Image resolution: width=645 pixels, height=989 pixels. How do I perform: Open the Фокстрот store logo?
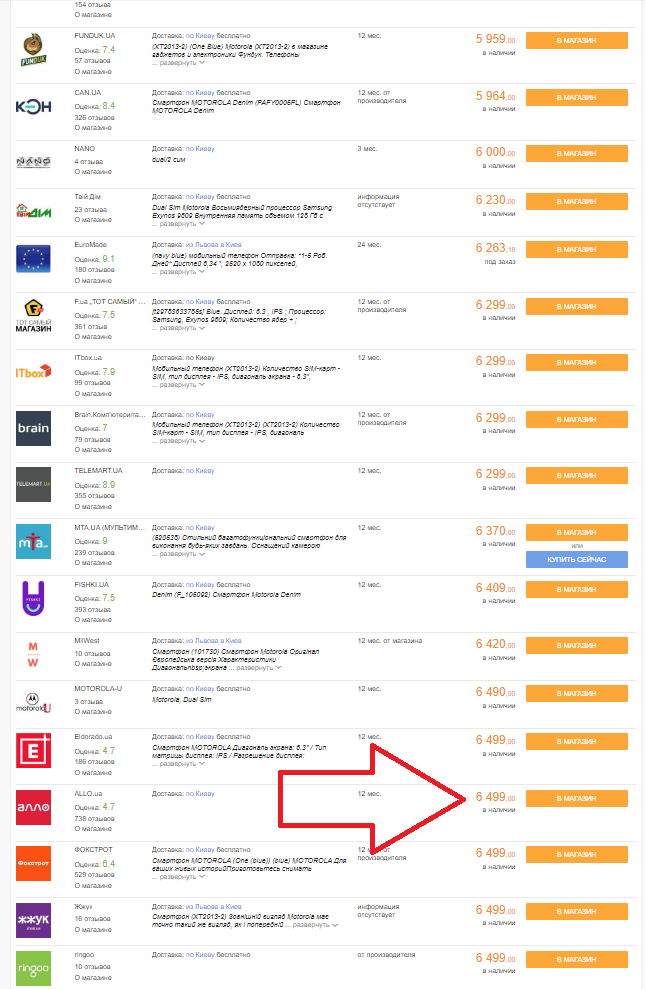[33, 863]
